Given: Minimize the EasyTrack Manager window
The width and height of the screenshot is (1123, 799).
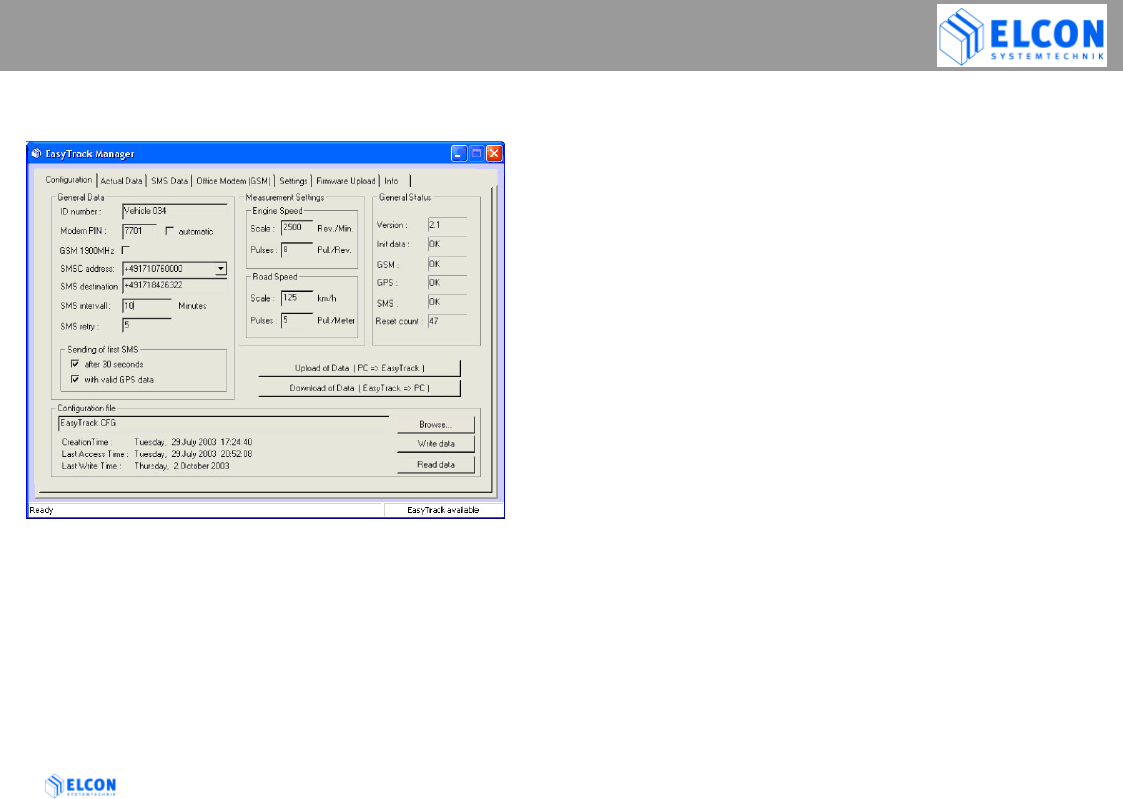Looking at the screenshot, I should [x=459, y=153].
